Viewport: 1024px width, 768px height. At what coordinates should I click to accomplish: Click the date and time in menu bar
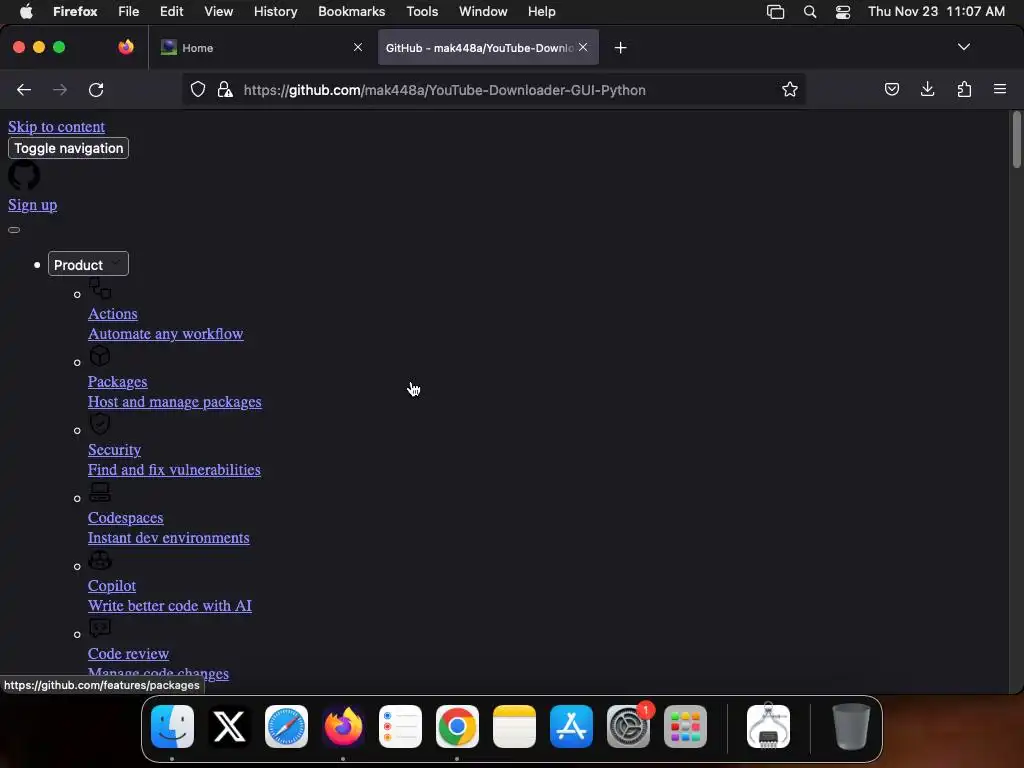coord(936,12)
